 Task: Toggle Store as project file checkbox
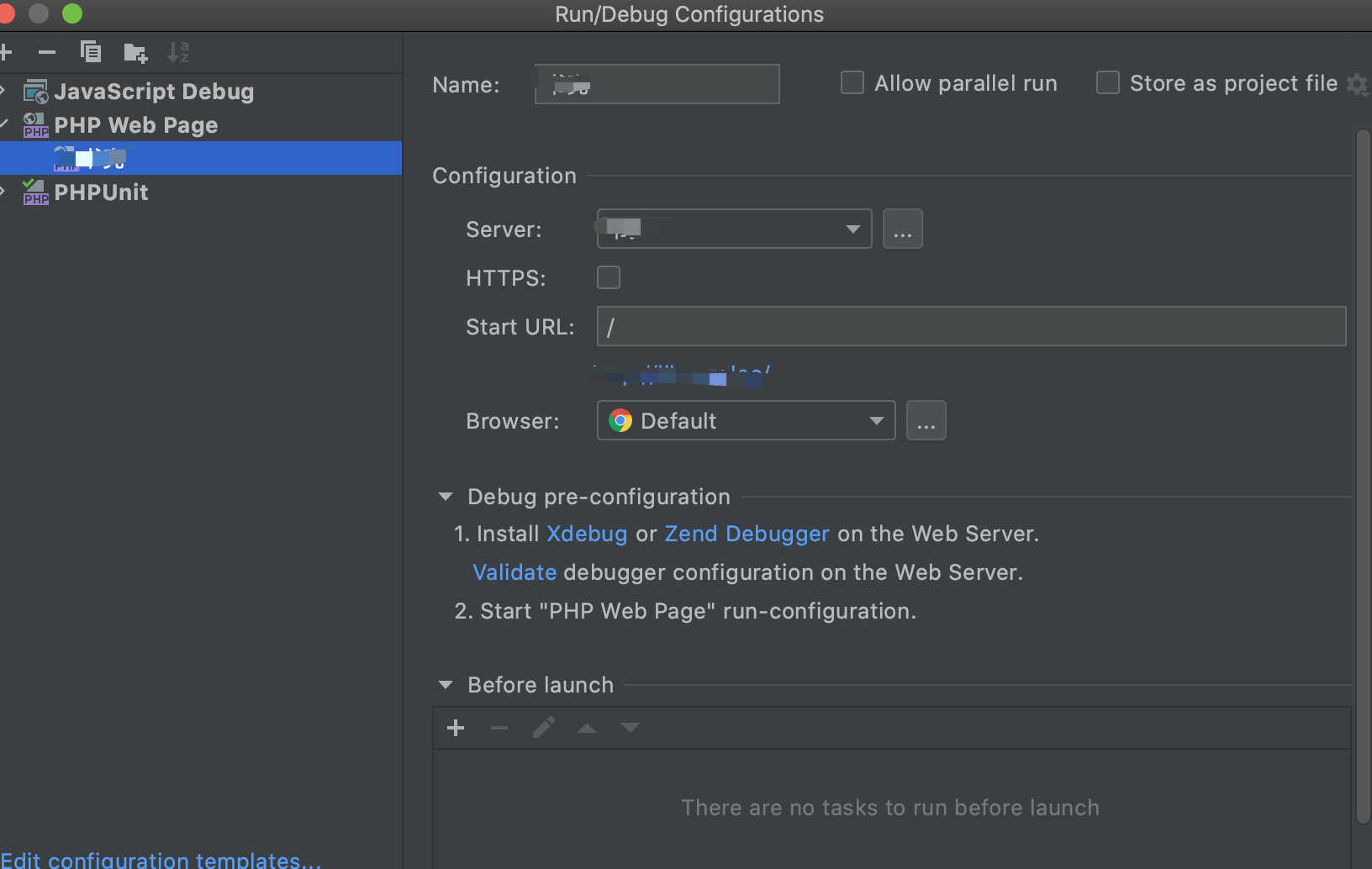point(1108,82)
